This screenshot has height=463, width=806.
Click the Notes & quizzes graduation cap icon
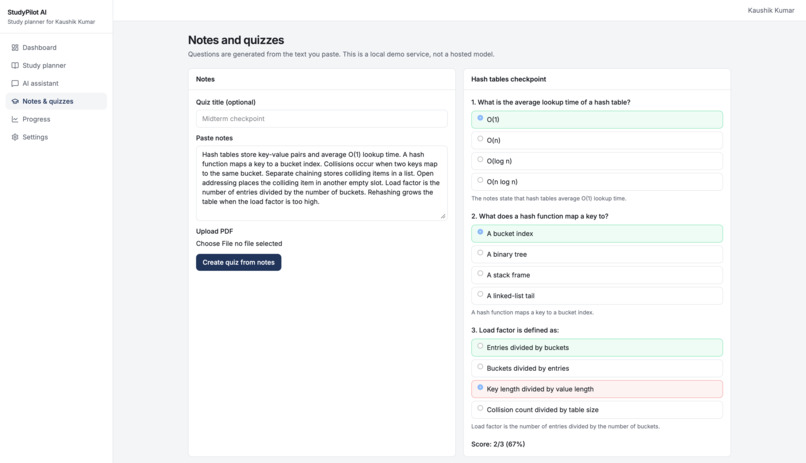click(x=15, y=101)
